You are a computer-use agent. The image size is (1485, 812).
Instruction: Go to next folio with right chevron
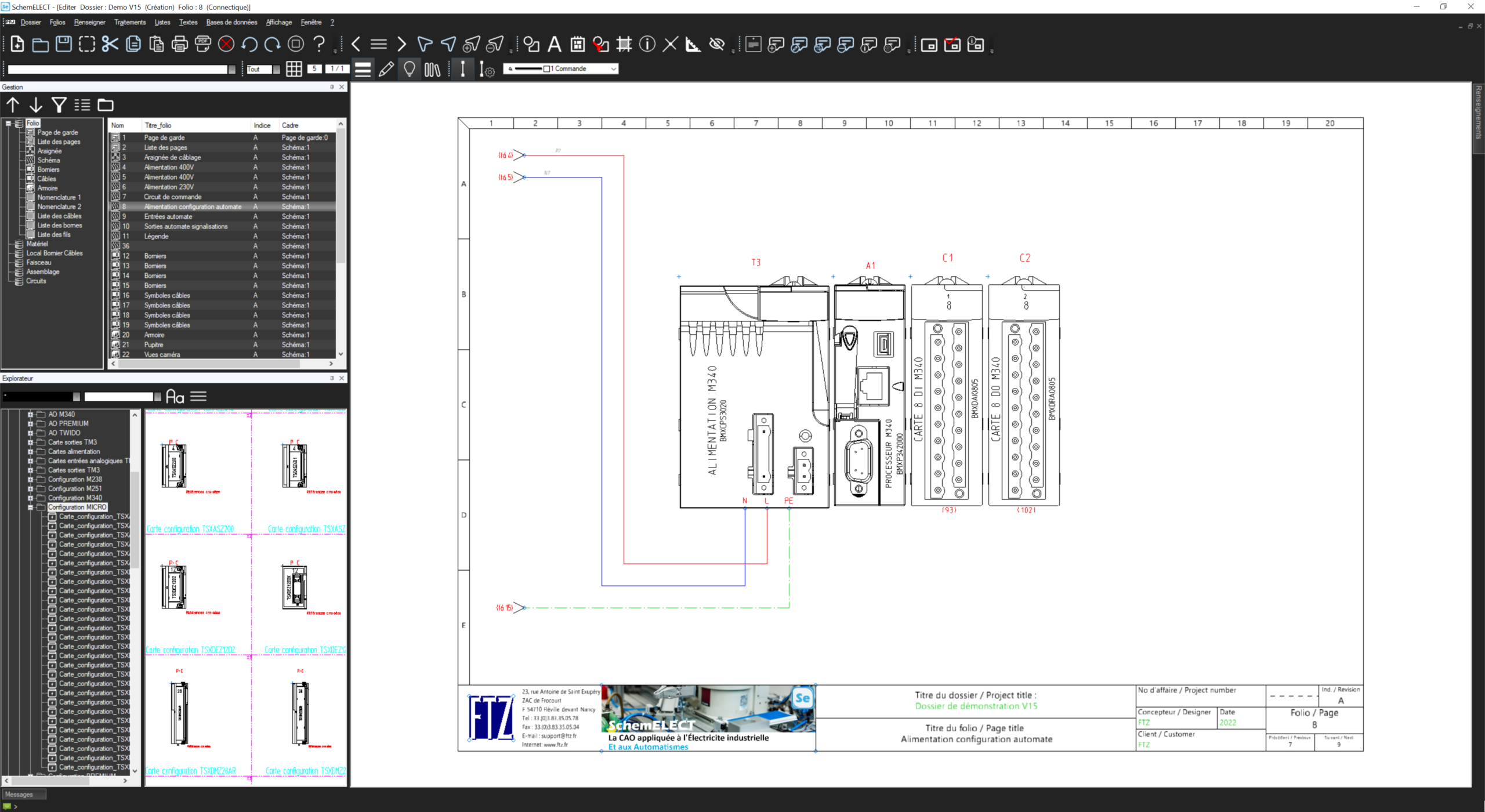coord(401,44)
